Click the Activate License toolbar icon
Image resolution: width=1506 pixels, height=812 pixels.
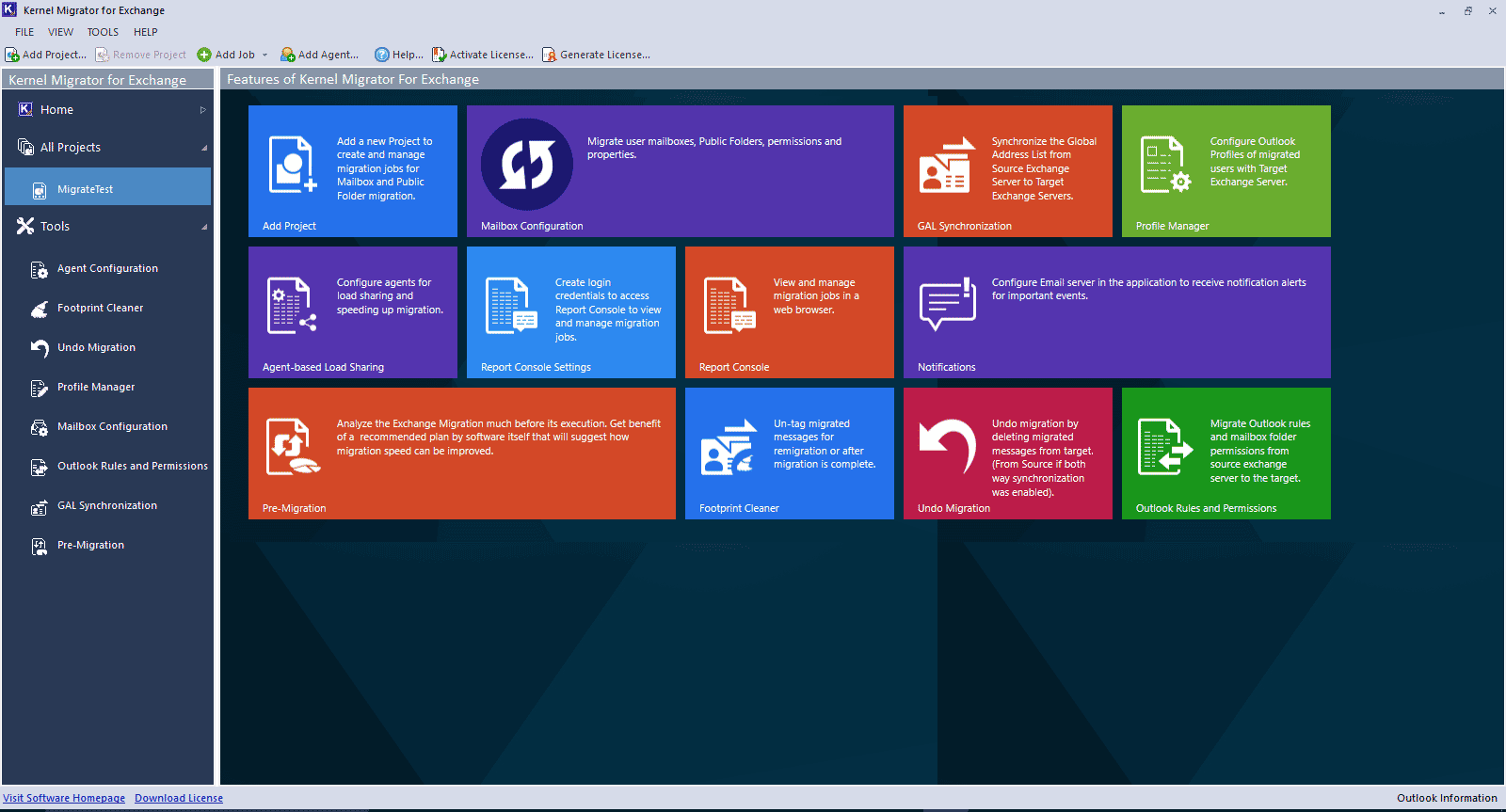click(439, 55)
